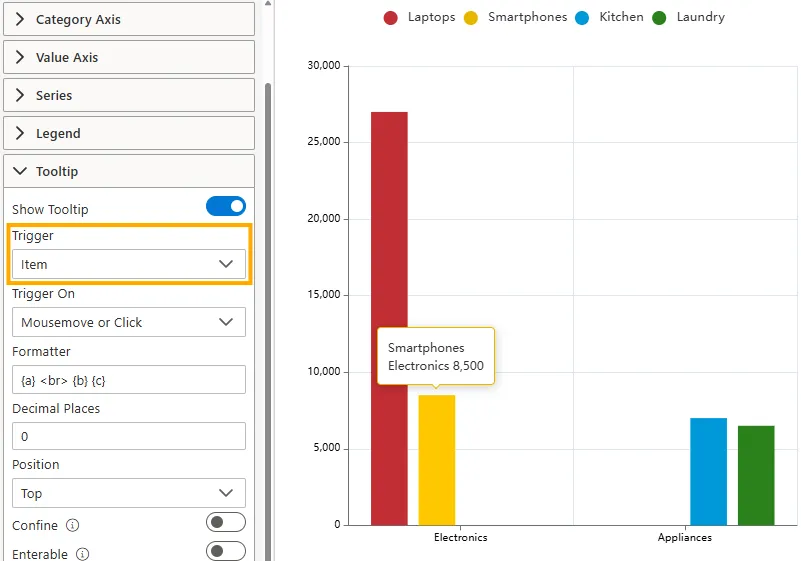This screenshot has height=561, width=801.
Task: Collapse the Tooltip section chevron
Action: coord(20,171)
